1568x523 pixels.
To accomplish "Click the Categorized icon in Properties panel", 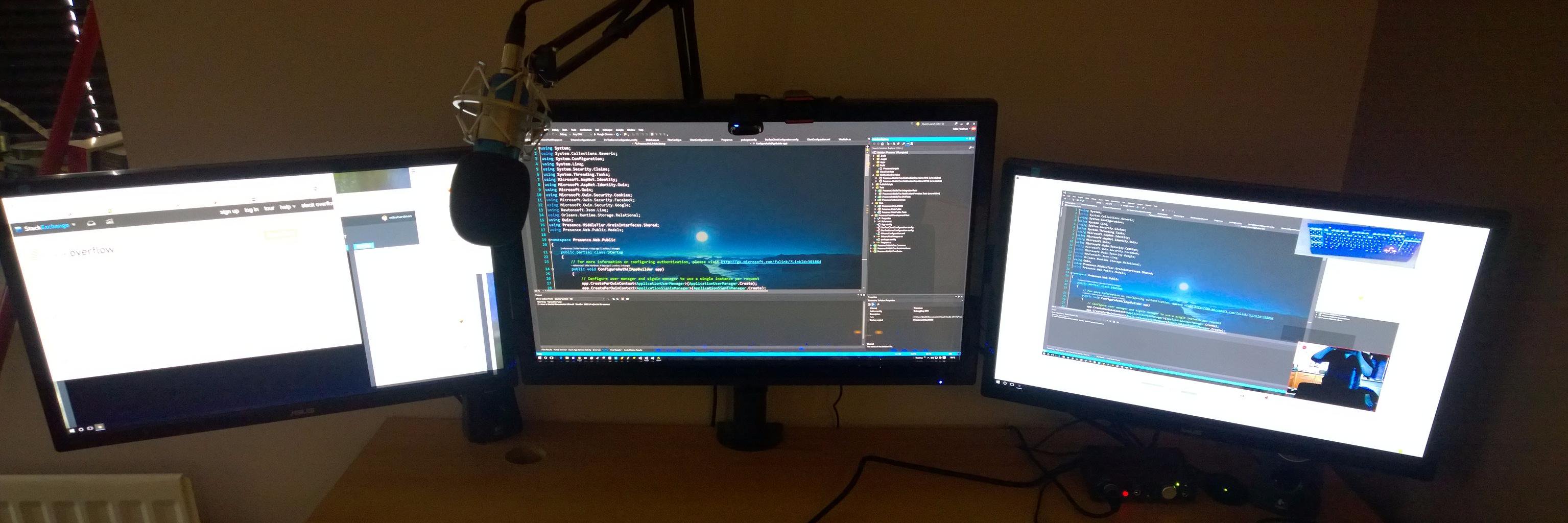I will (x=870, y=305).
